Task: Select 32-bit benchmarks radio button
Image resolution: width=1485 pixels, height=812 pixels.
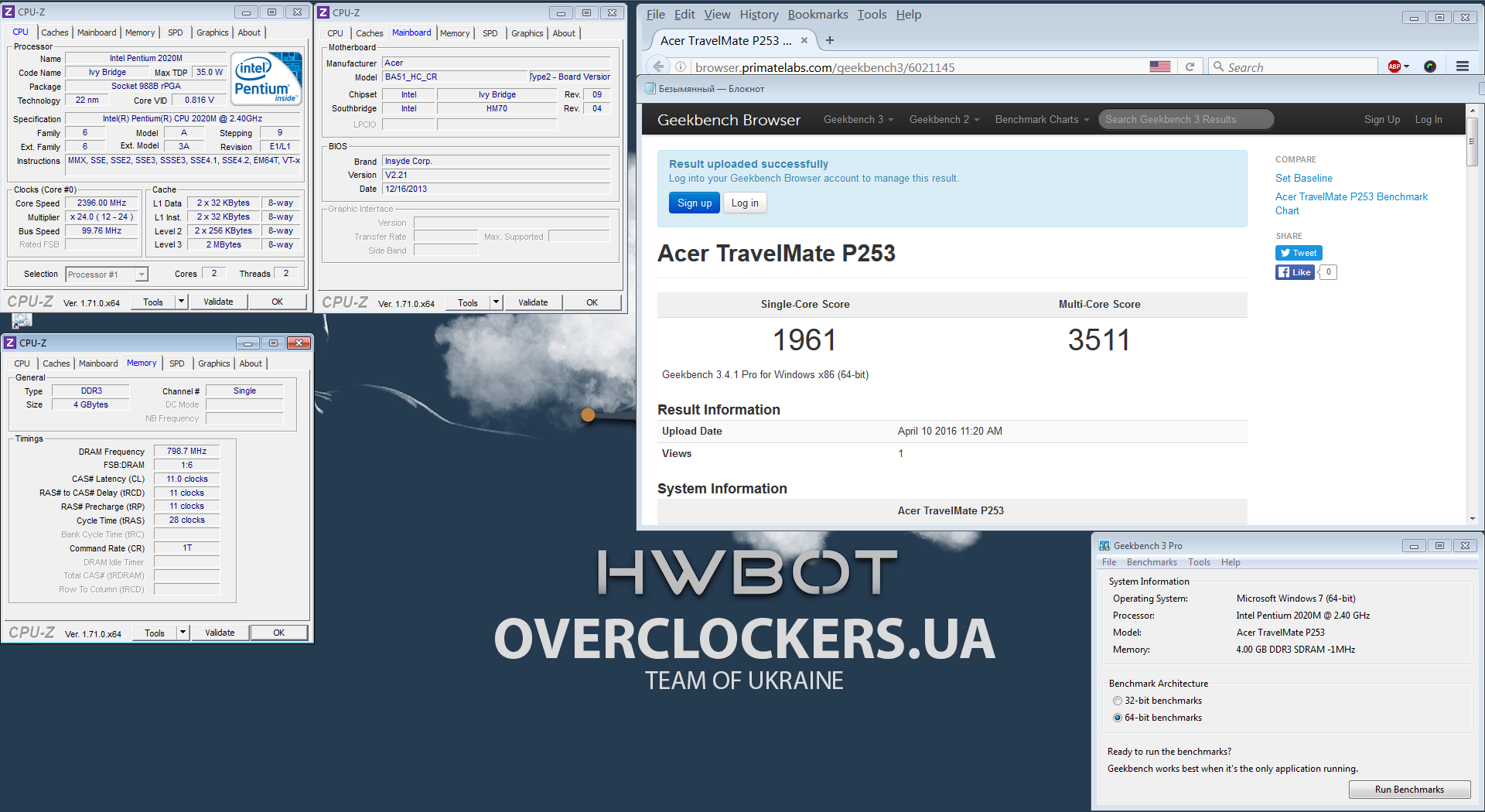Action: point(1118,701)
